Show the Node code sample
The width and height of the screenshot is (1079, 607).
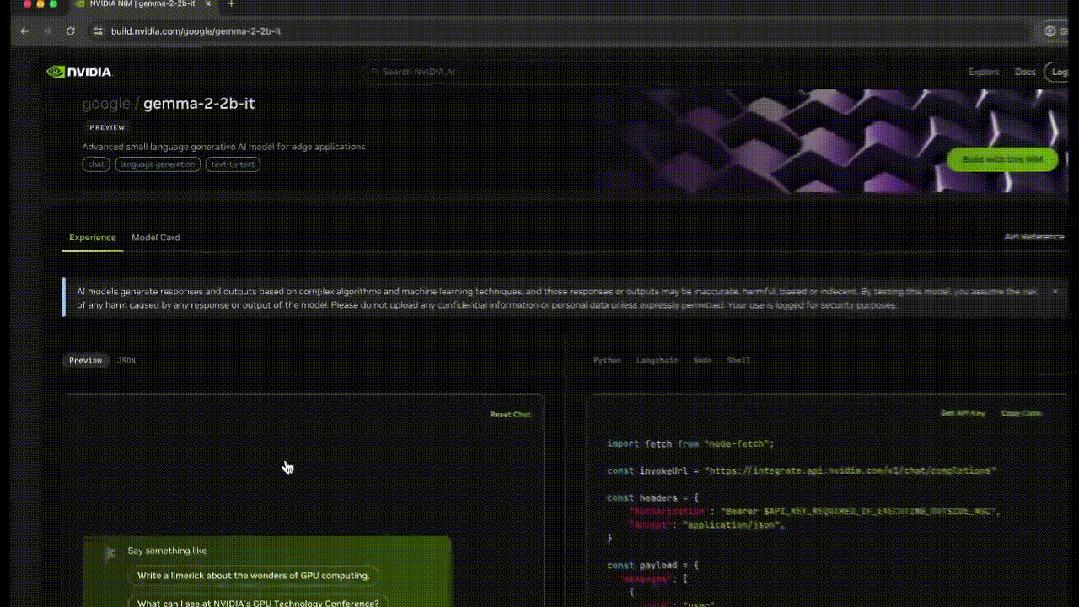[703, 360]
